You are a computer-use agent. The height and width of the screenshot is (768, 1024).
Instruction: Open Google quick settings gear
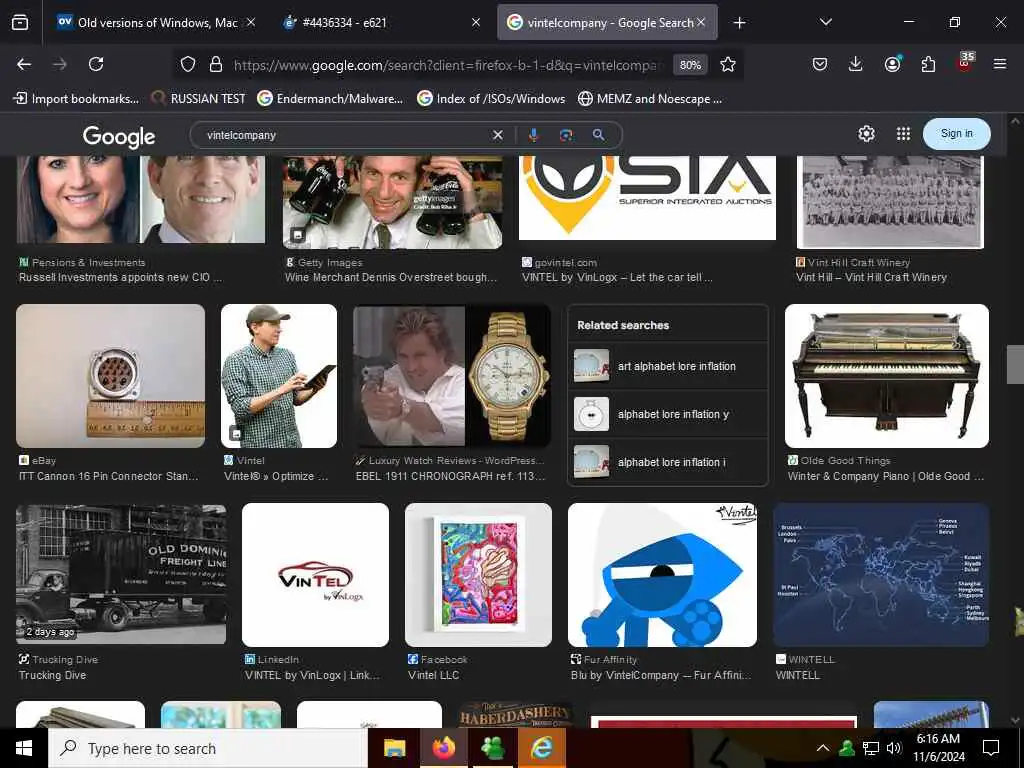[867, 134]
